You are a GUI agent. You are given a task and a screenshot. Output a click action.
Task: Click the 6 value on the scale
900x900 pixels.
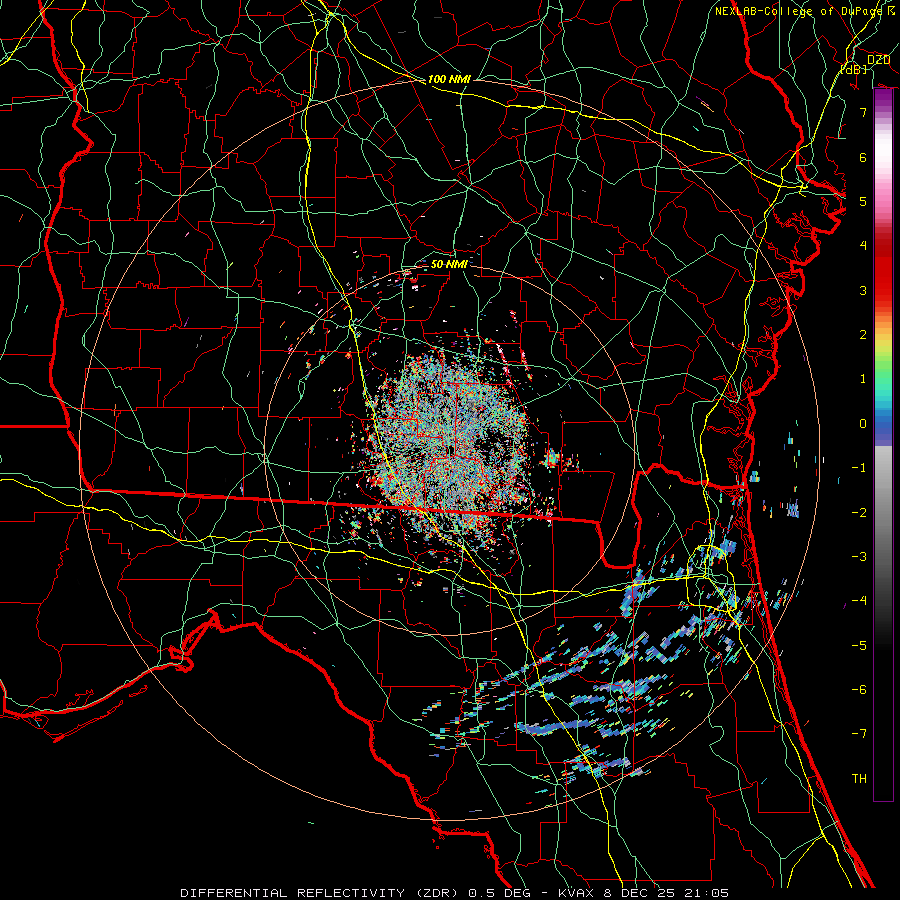pos(863,157)
